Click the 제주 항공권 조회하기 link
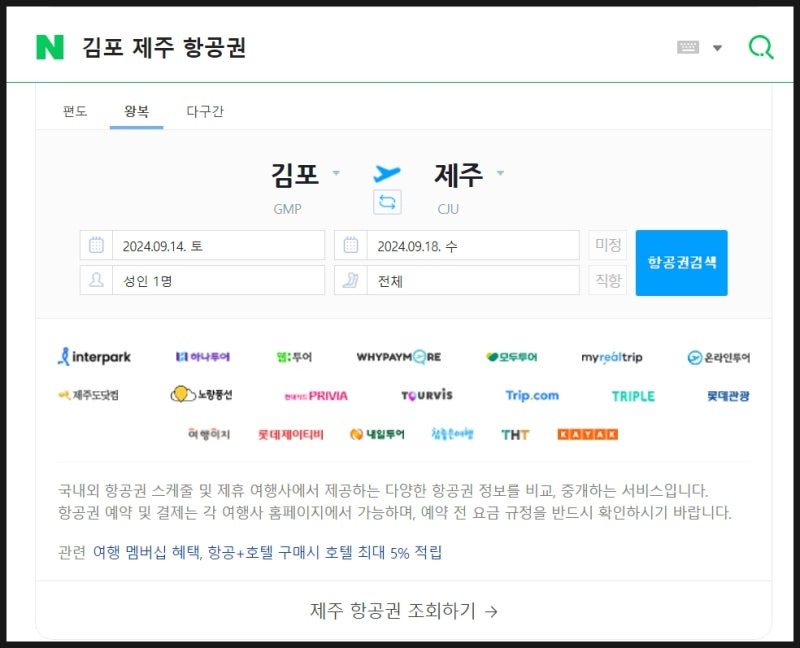Viewport: 800px width, 648px height. pyautogui.click(x=404, y=611)
